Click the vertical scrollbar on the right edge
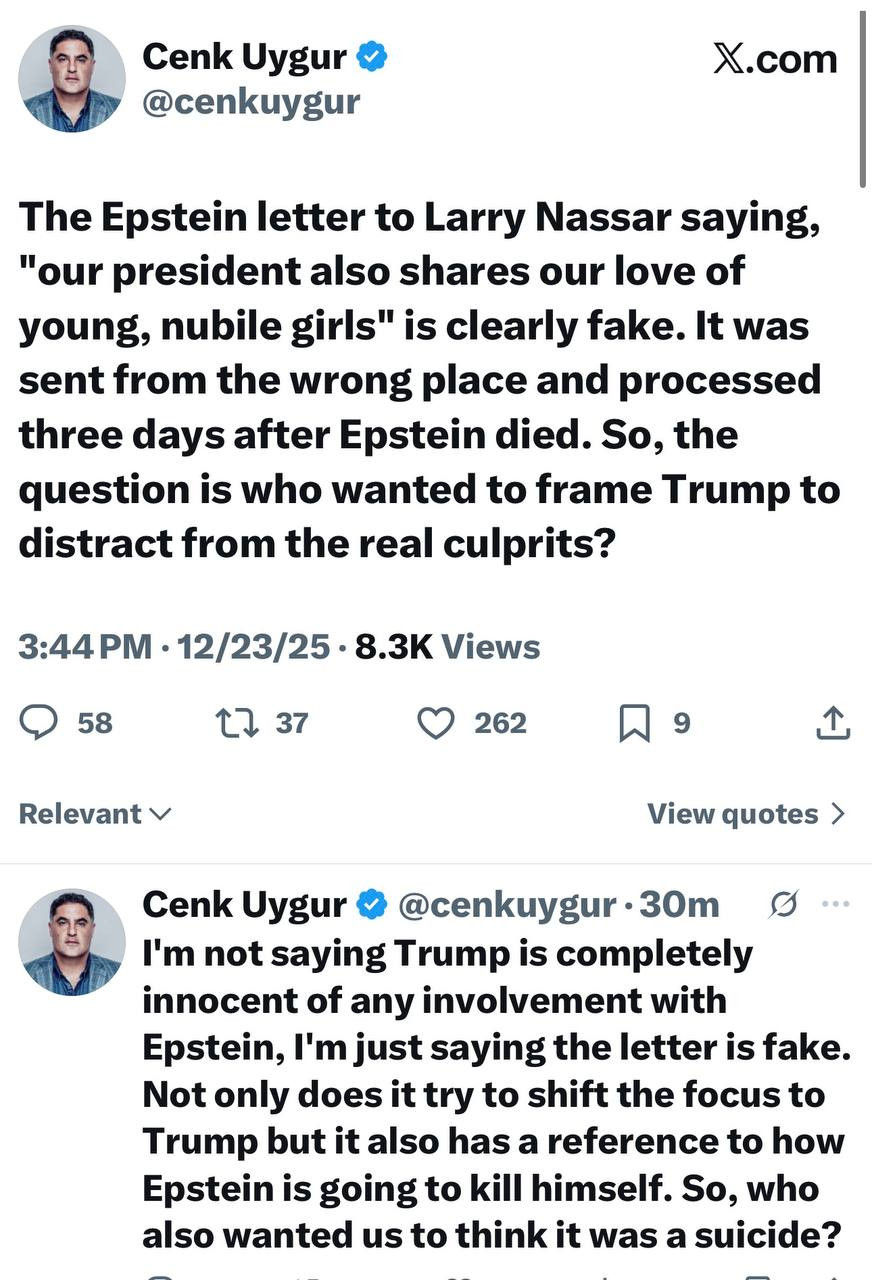This screenshot has width=872, height=1280. [863, 100]
